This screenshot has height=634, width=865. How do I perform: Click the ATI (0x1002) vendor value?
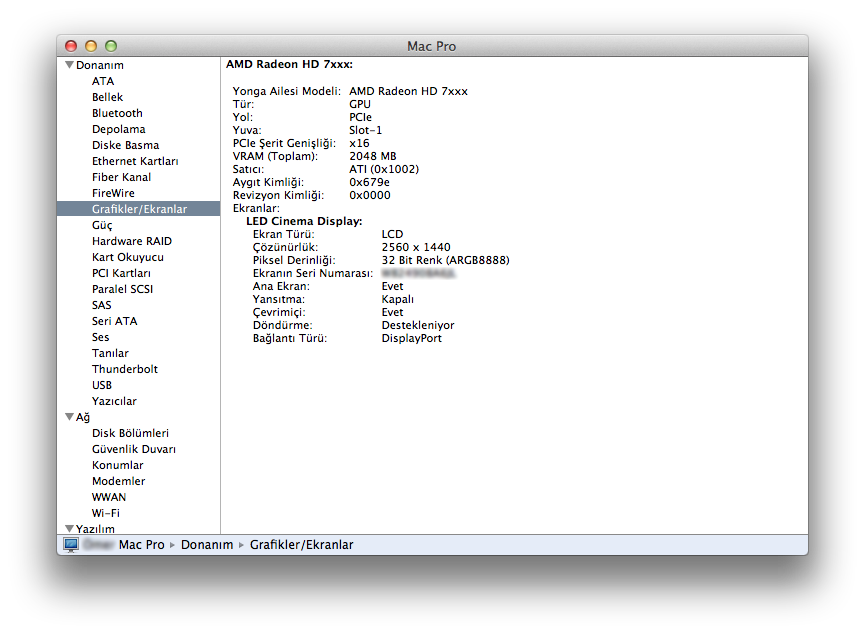(x=384, y=169)
